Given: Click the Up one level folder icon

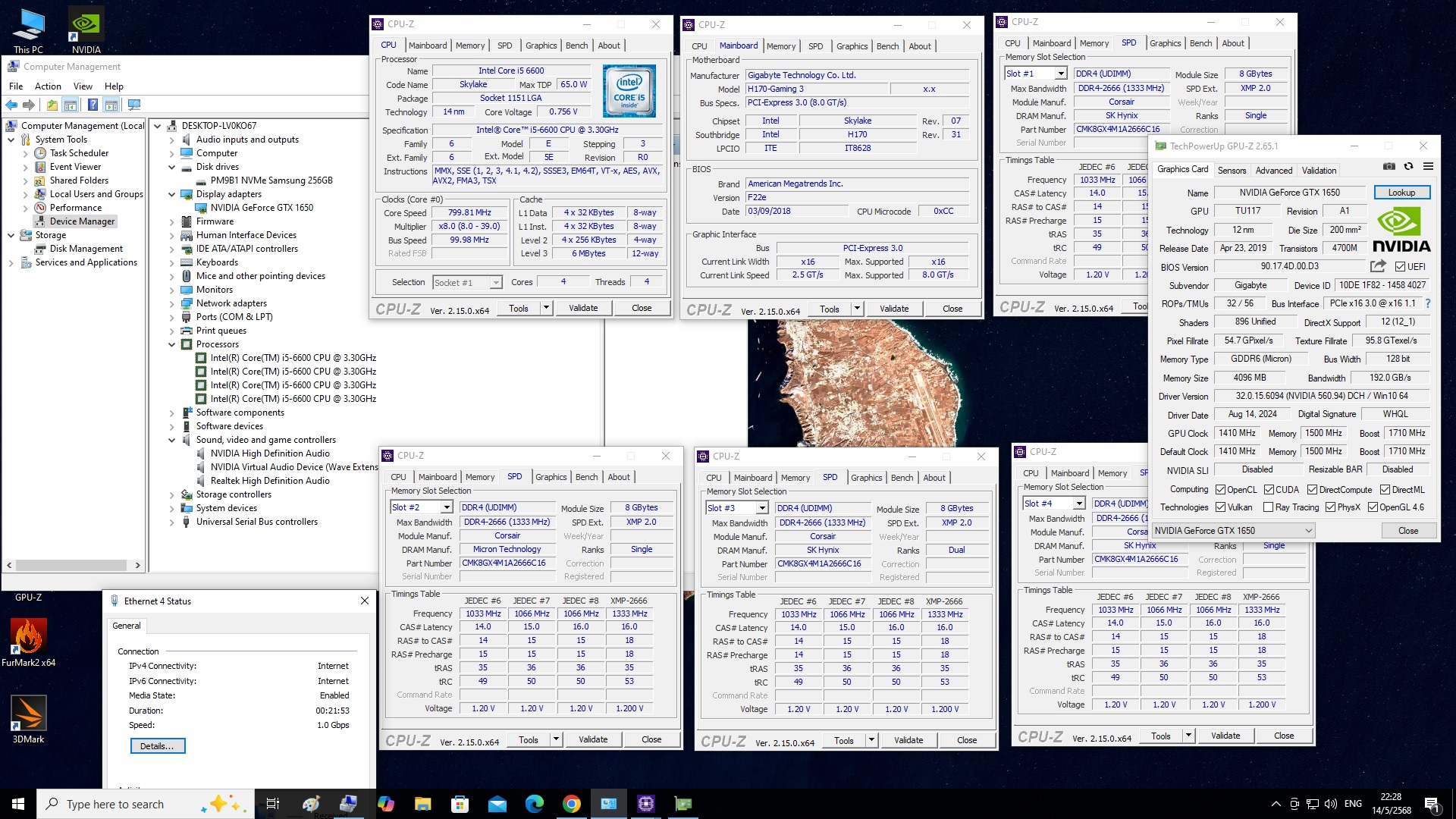Looking at the screenshot, I should coord(52,105).
